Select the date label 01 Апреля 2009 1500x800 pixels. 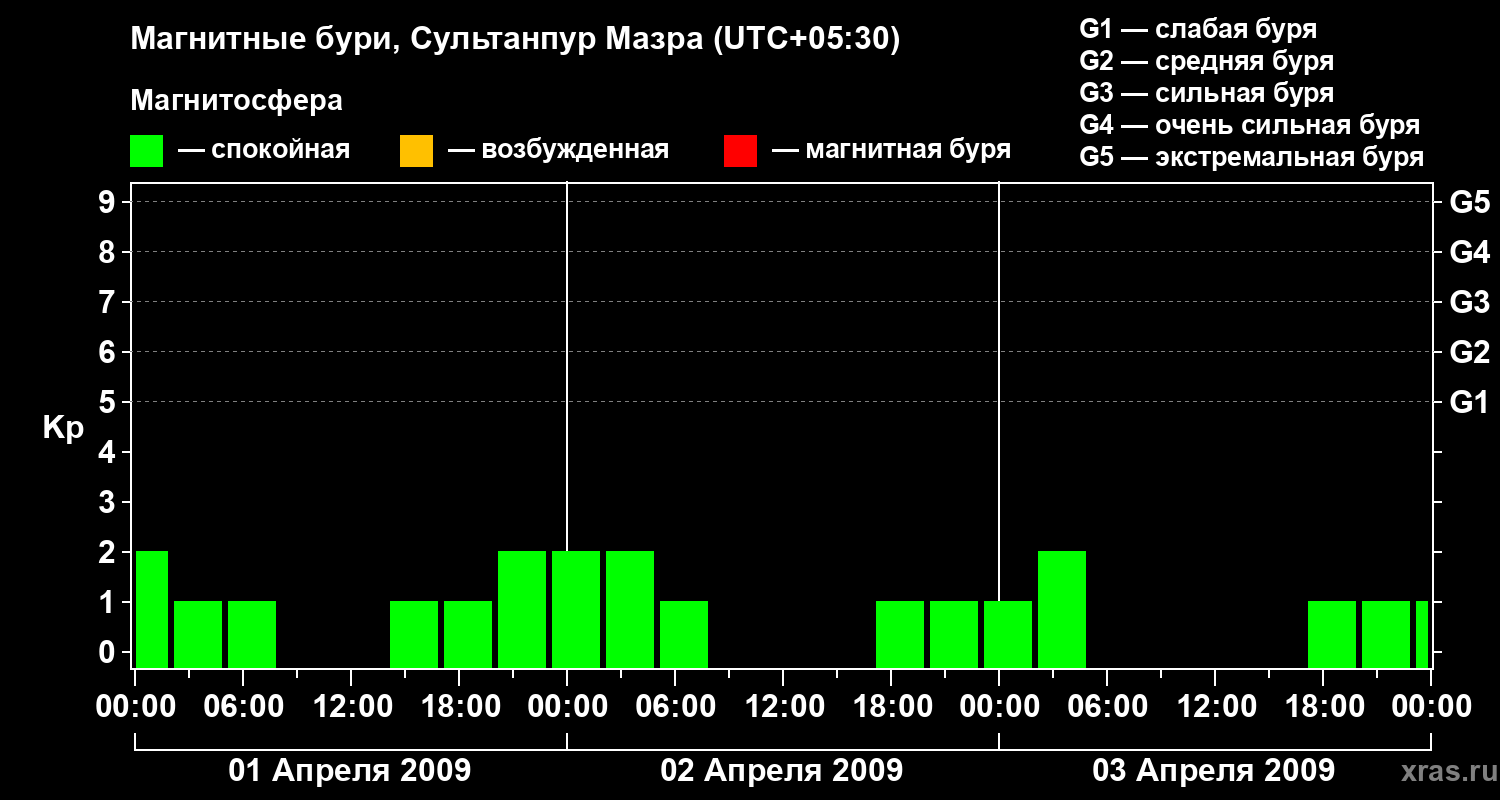(350, 771)
